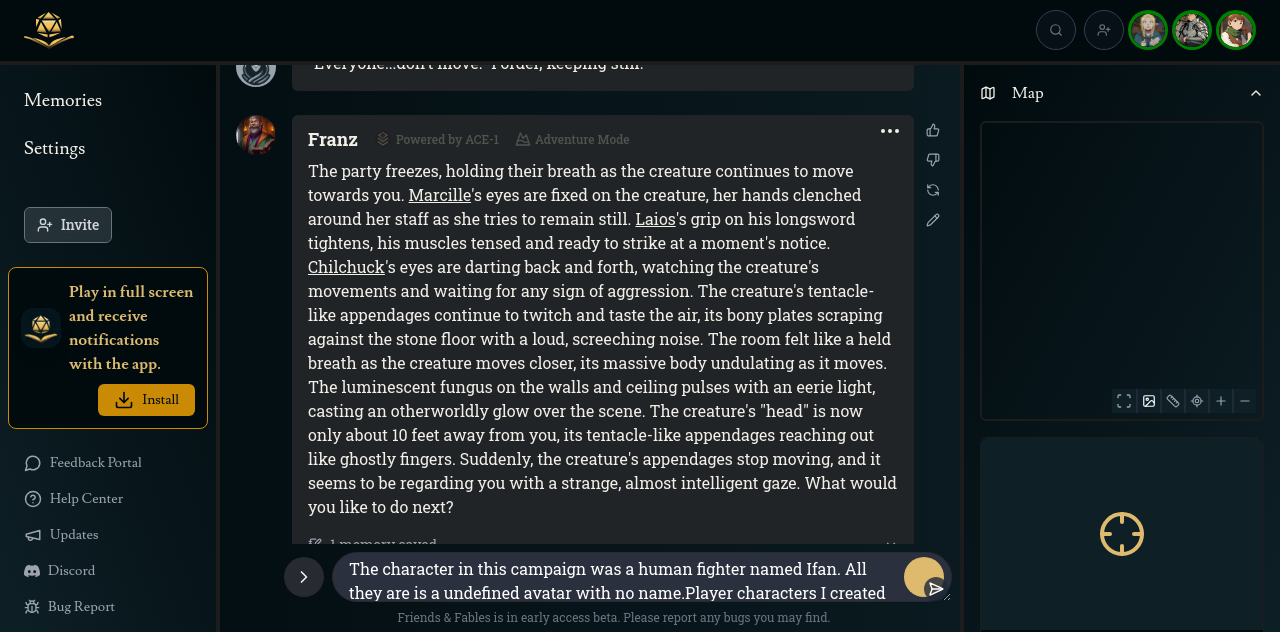Edit Franz's message with pencil icon

[933, 220]
